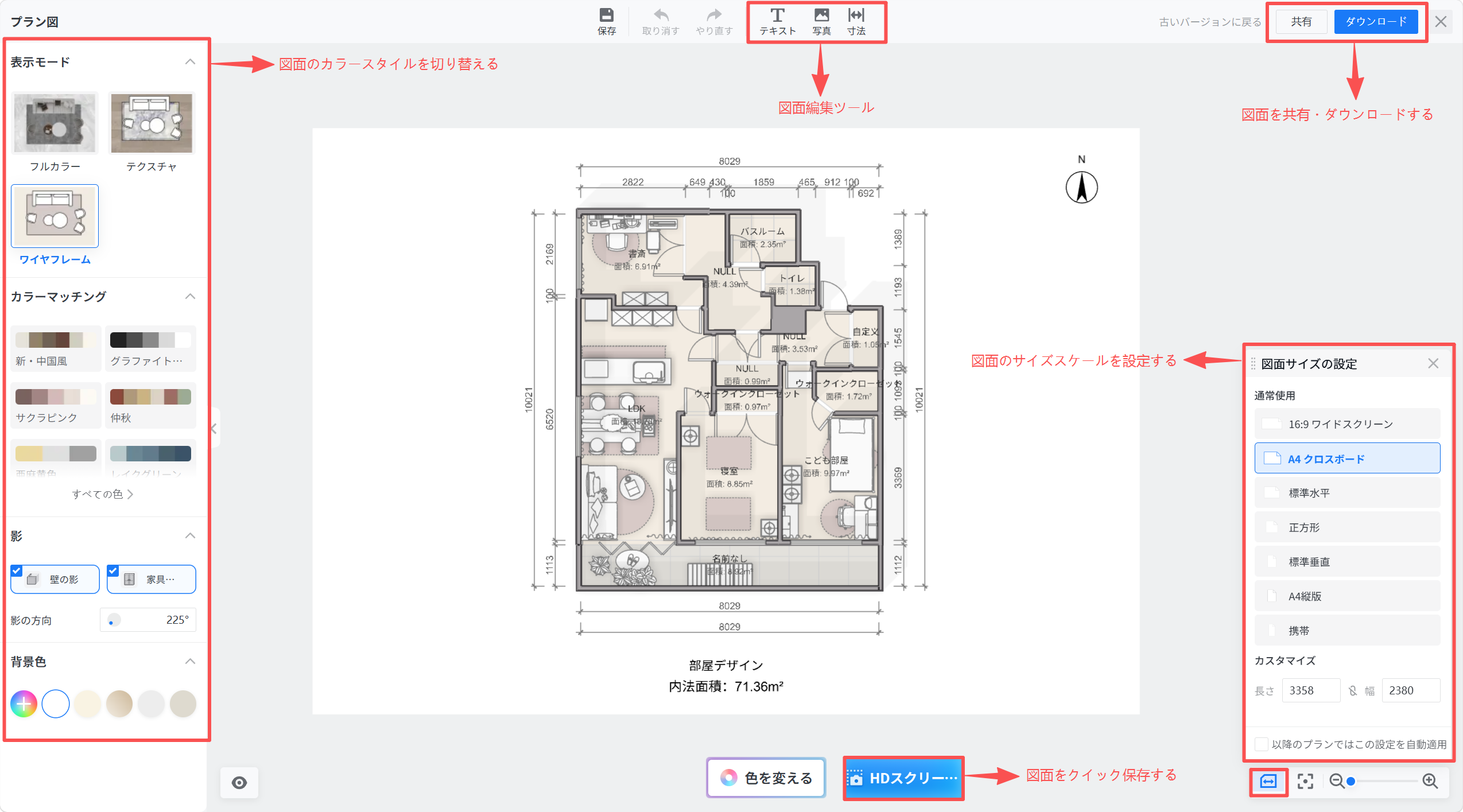Click the zoom out magnifier
The image size is (1463, 812).
(1336, 781)
